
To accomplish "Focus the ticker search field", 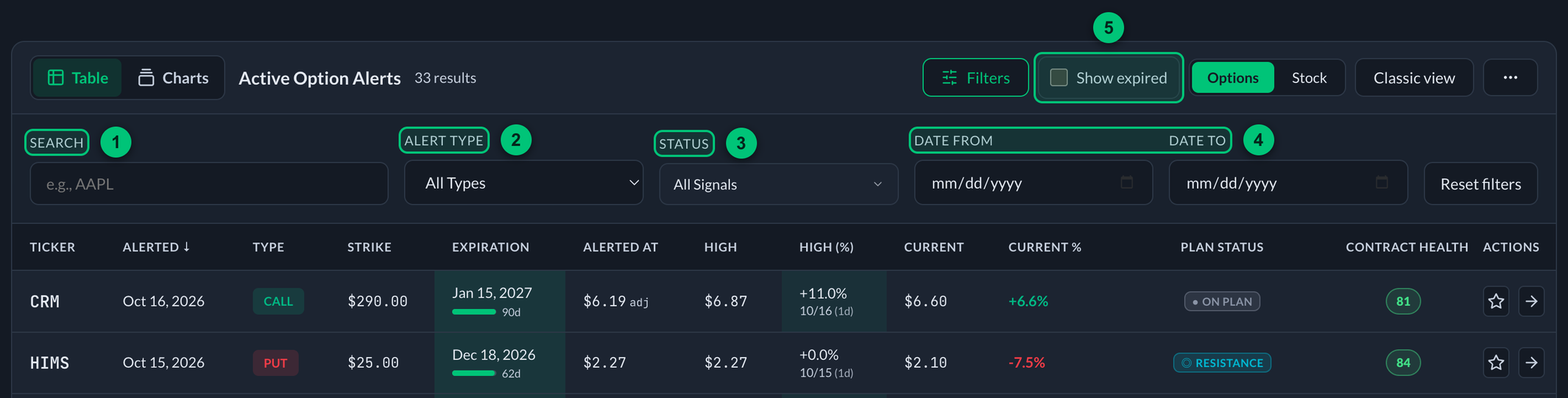I will pos(209,184).
